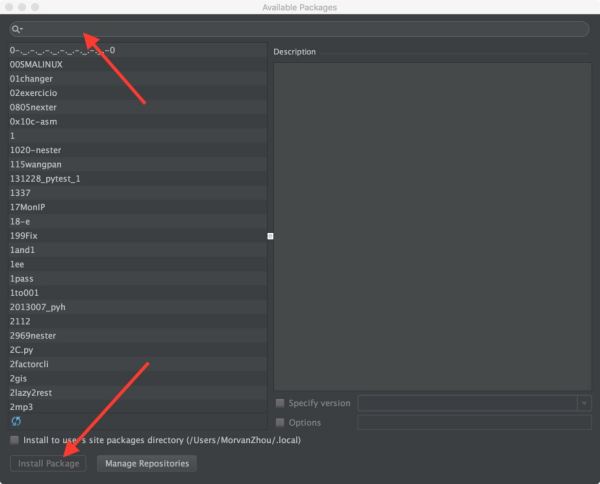
Task: Click the reload package list icon
Action: pos(16,421)
